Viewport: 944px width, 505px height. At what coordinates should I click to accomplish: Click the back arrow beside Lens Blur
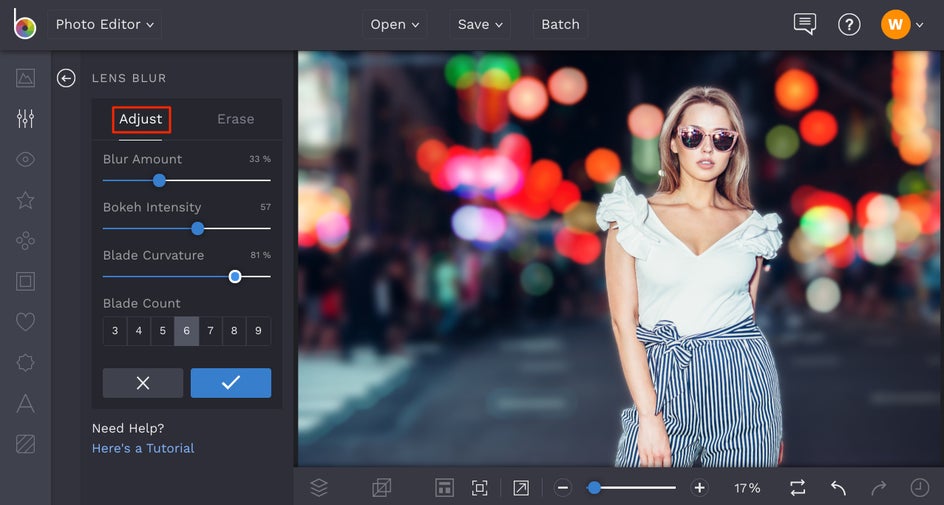tap(66, 78)
